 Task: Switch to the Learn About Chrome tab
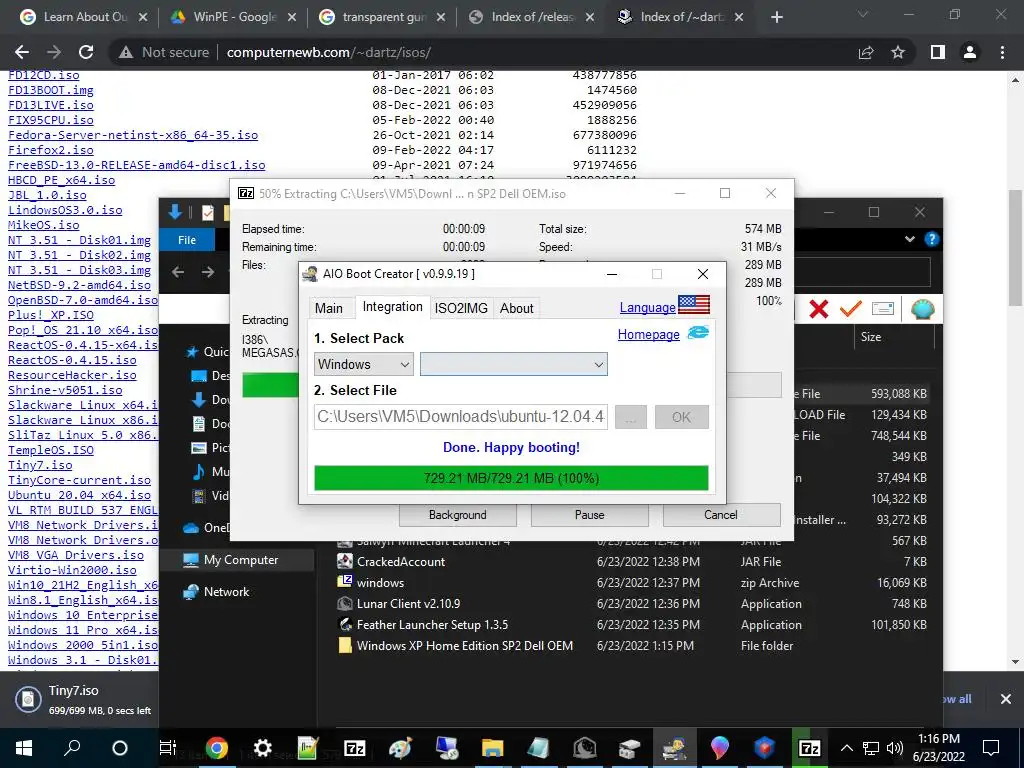[84, 17]
